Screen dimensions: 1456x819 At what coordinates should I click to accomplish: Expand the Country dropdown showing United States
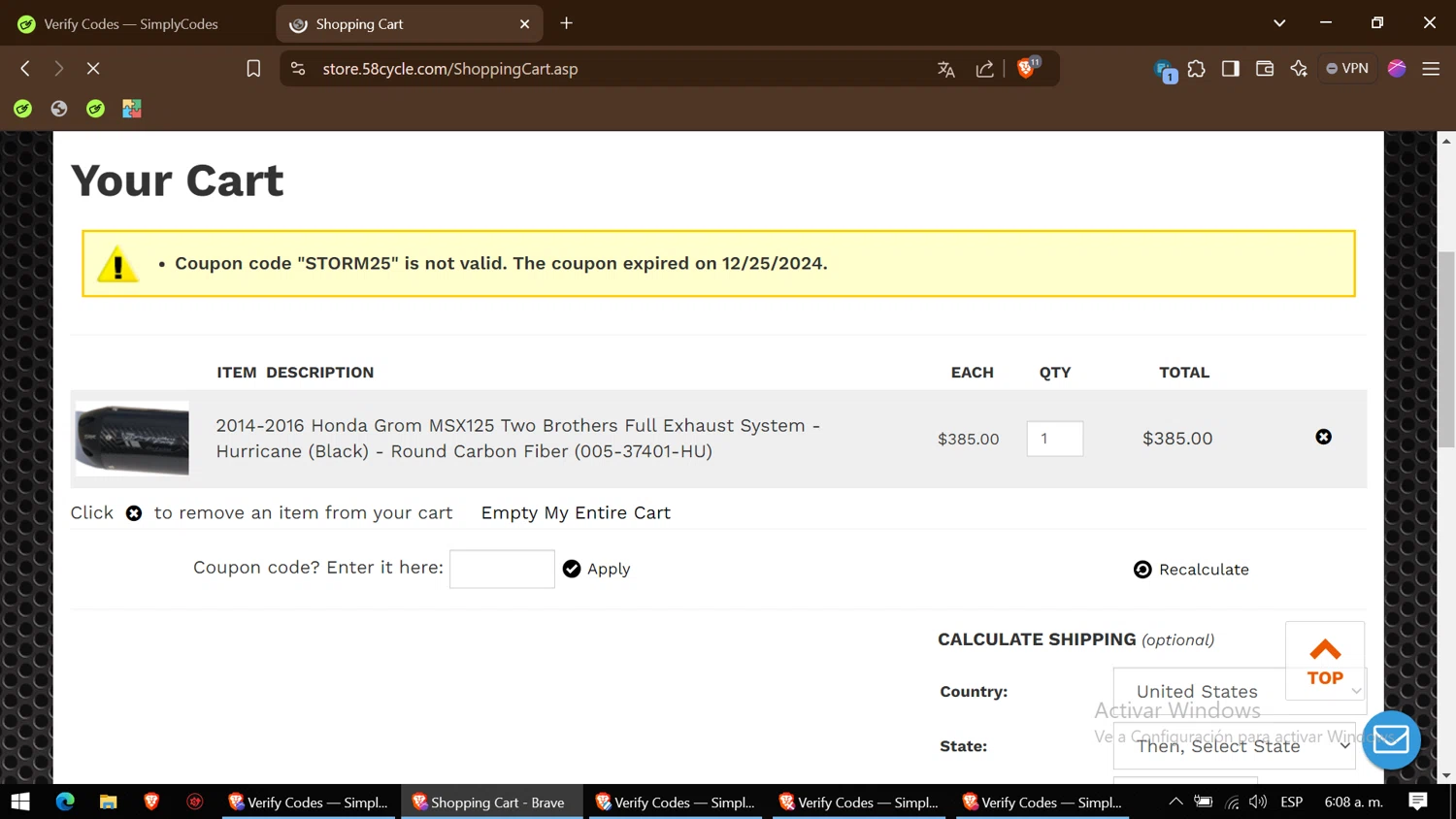tap(1240, 691)
